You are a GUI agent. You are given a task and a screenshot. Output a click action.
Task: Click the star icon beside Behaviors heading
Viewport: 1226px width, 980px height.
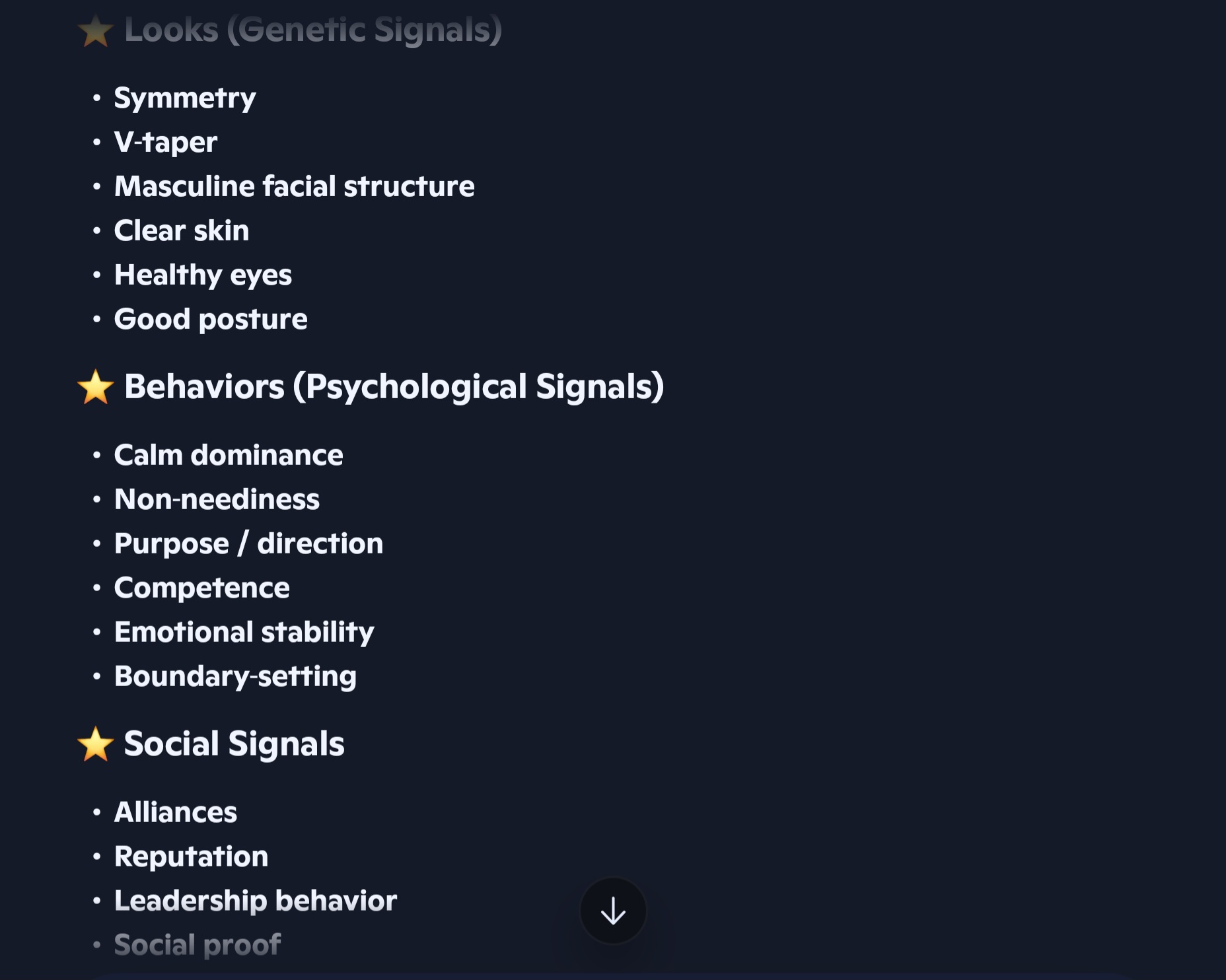click(x=96, y=387)
